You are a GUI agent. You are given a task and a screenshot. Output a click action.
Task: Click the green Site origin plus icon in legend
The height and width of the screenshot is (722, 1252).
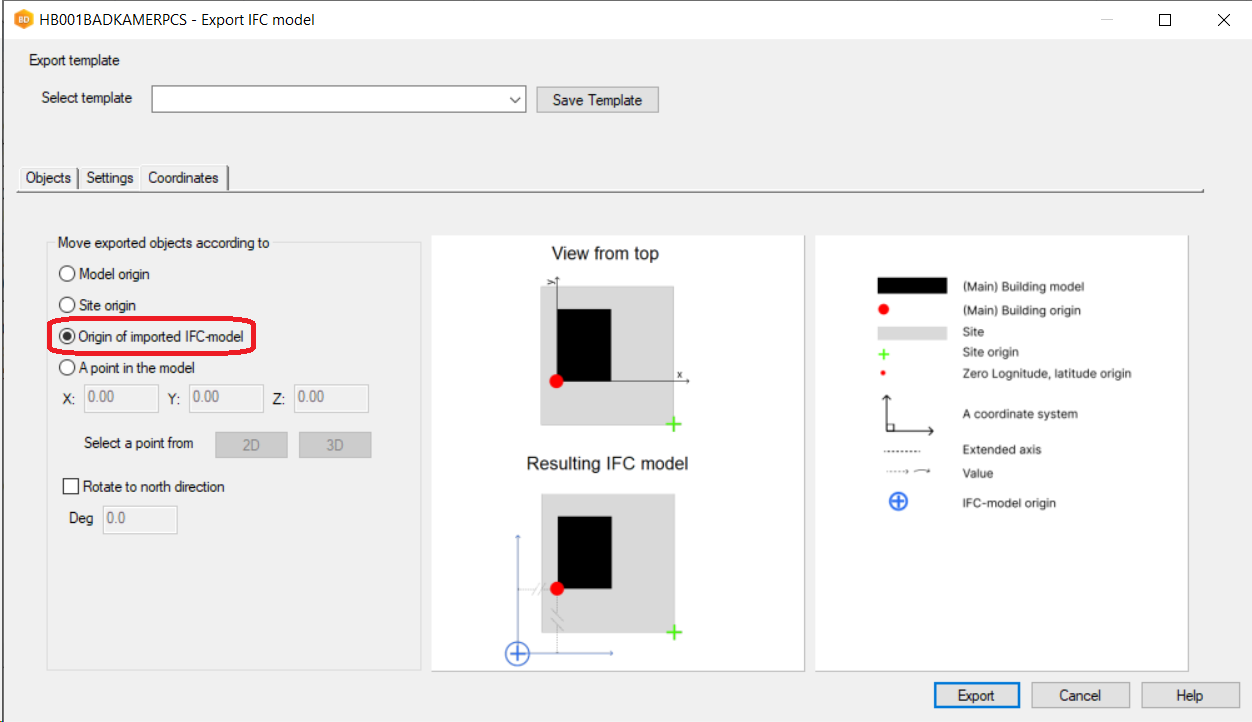tap(883, 353)
